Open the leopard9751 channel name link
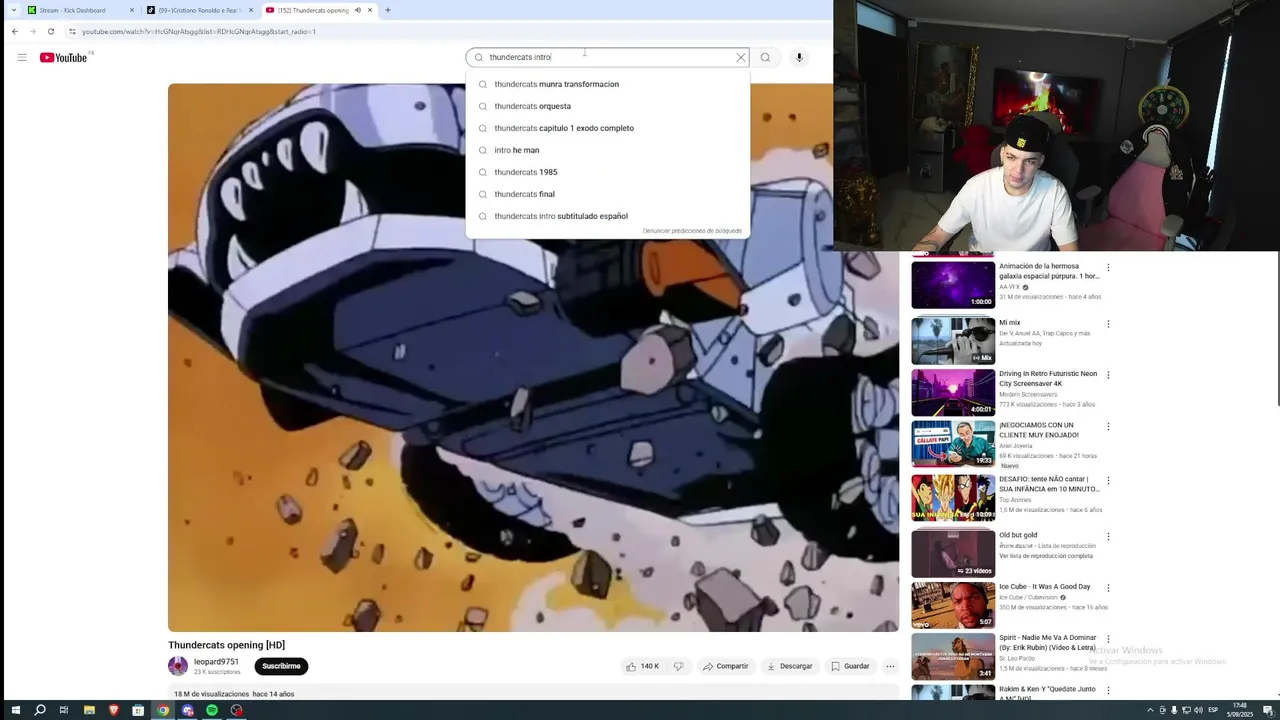 point(216,662)
